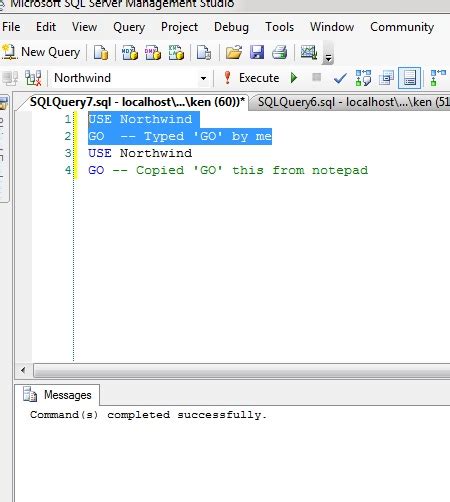Click the Print icon
Screen dimensions: 450x502
point(279,52)
